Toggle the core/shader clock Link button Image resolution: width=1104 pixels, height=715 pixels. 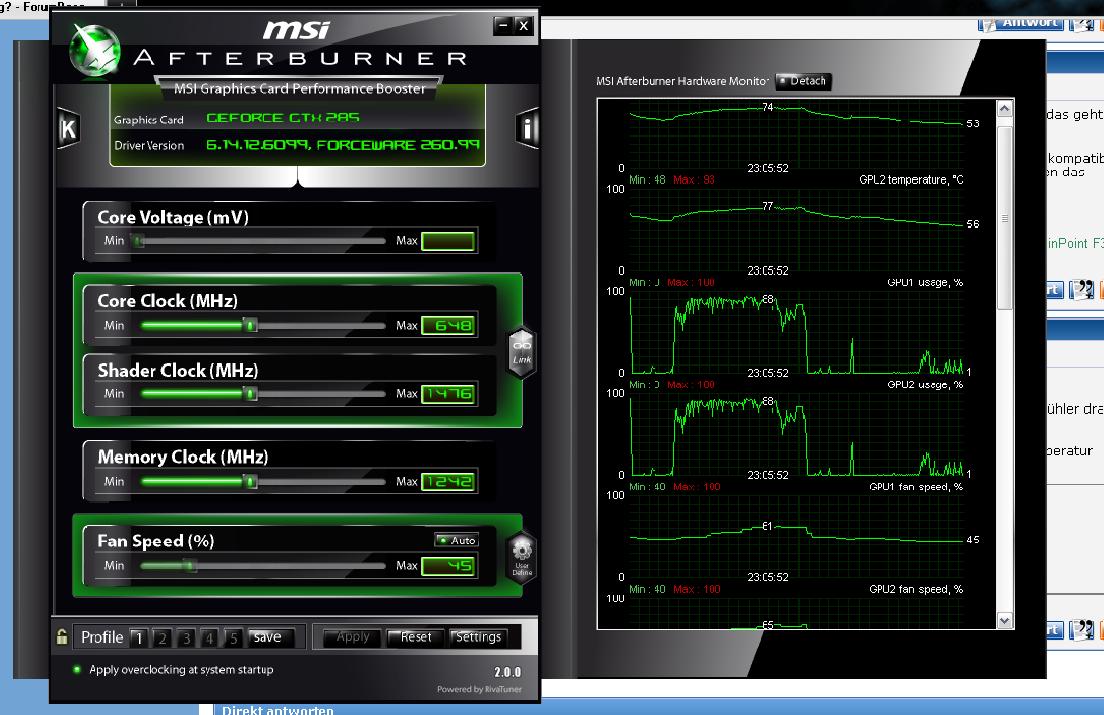click(x=522, y=352)
